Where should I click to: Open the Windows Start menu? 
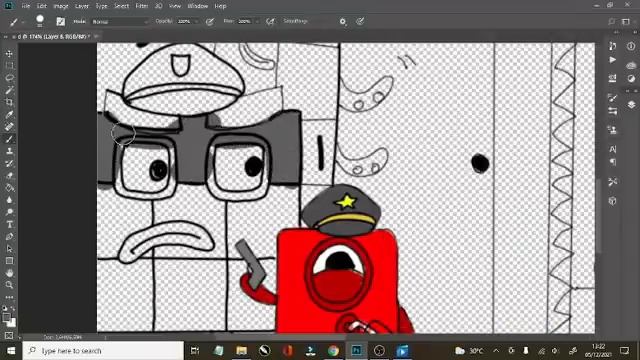[11, 351]
